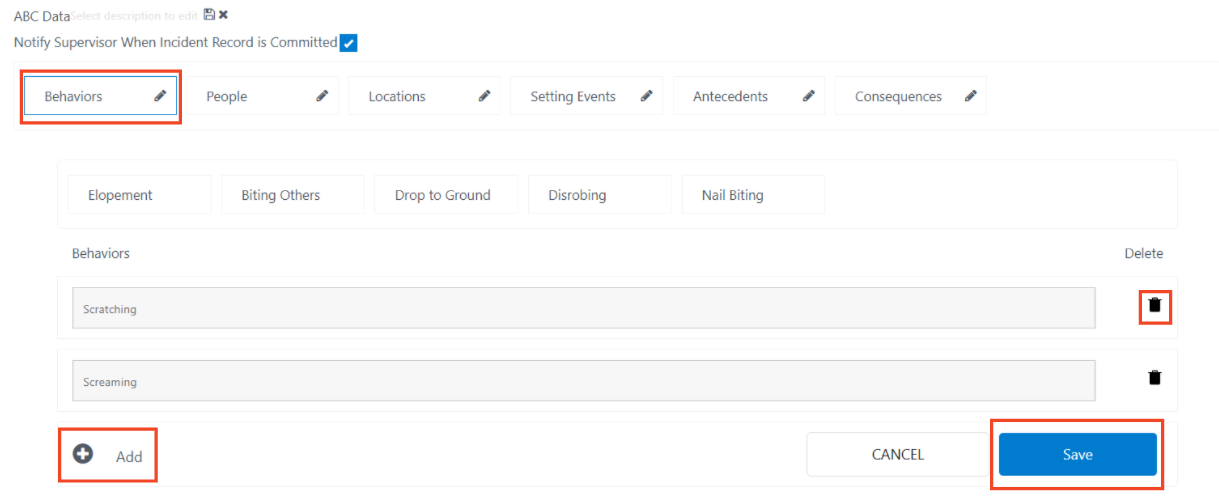Switch to the Locations tab
Image resolution: width=1219 pixels, height=501 pixels.
coord(424,96)
